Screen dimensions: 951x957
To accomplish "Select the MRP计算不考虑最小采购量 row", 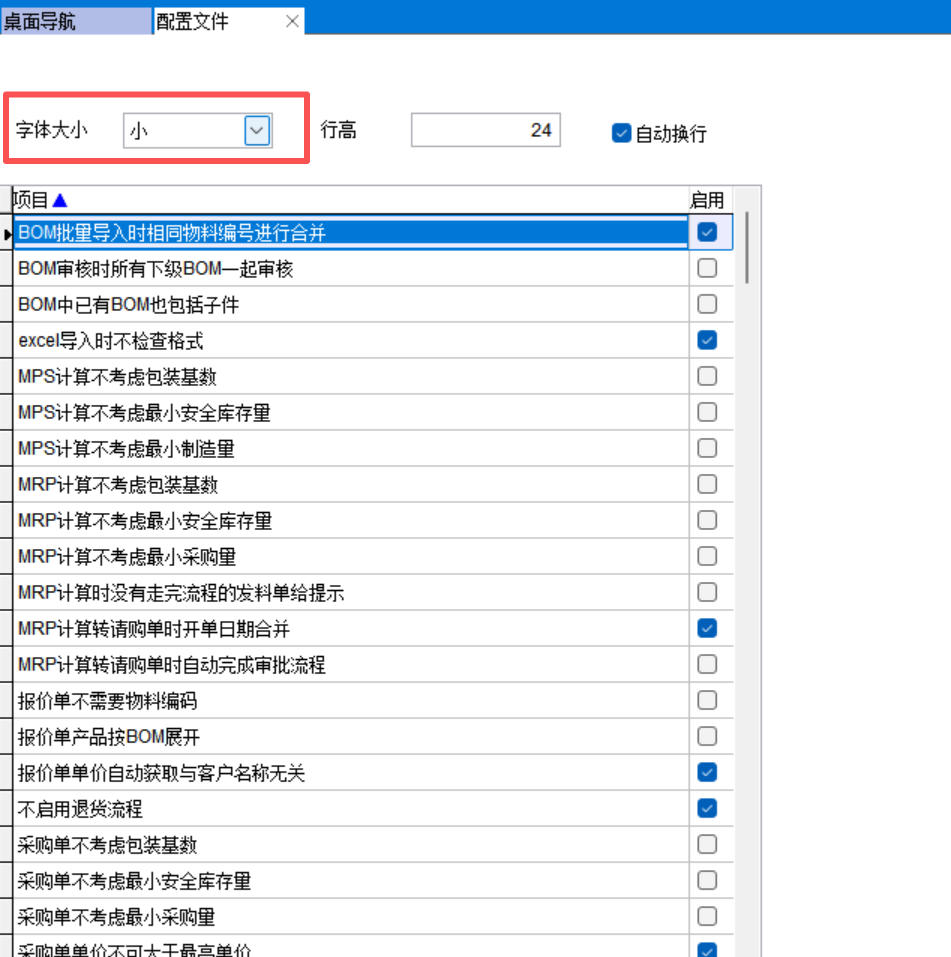I will click(x=300, y=557).
